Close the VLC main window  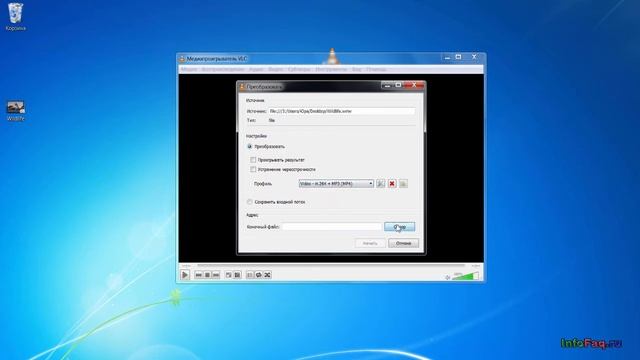474,58
